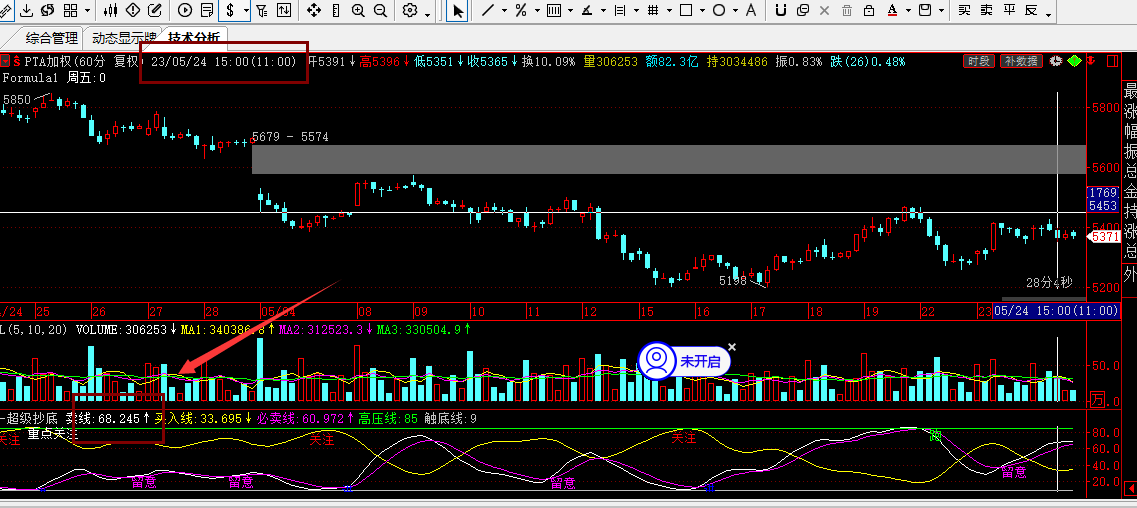Click the 卖线:68.245 indicator value
Screen dimensions: 1137x508
108,418
